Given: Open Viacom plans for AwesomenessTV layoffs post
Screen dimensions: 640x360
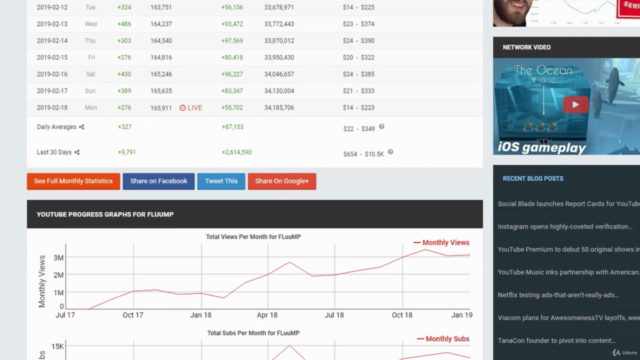Looking at the screenshot, I should click(x=569, y=318).
